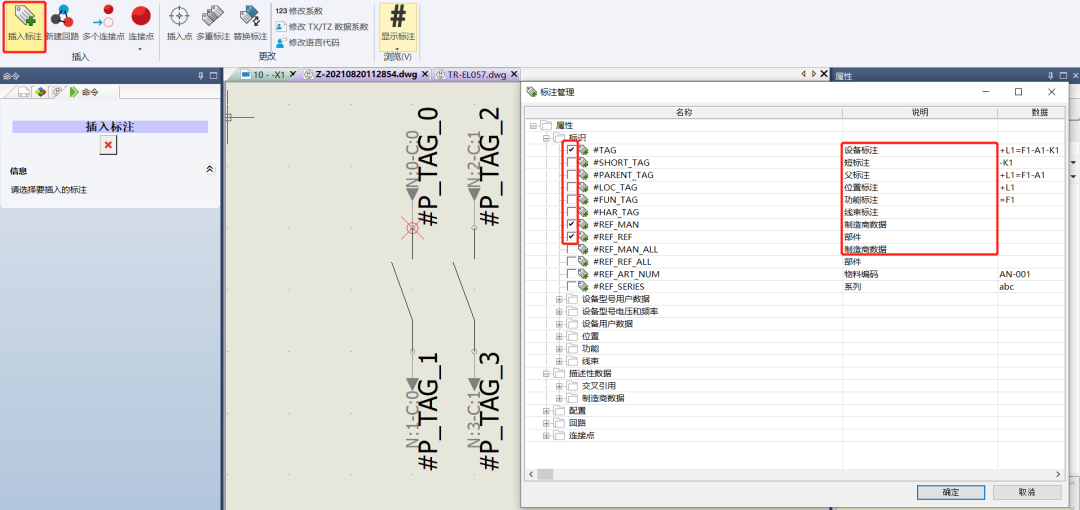Enable the #LOC_TAG checkbox
The width and height of the screenshot is (1080, 510).
(x=572, y=187)
